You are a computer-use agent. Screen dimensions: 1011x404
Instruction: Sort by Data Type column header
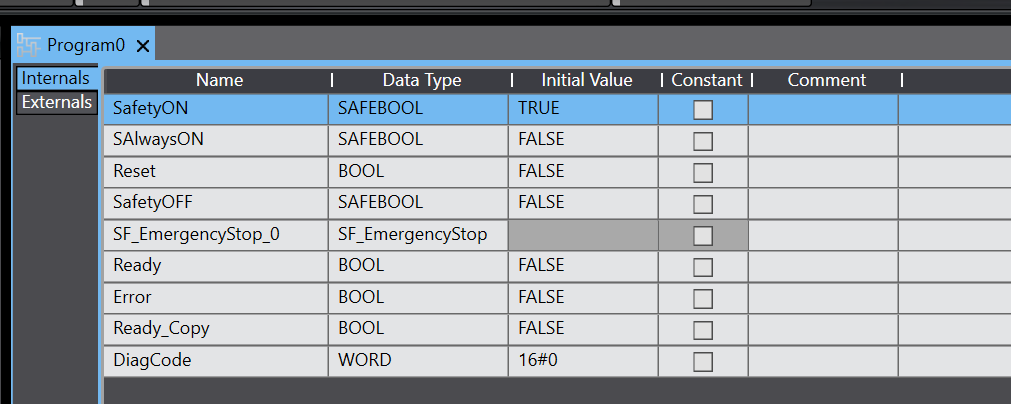click(422, 80)
